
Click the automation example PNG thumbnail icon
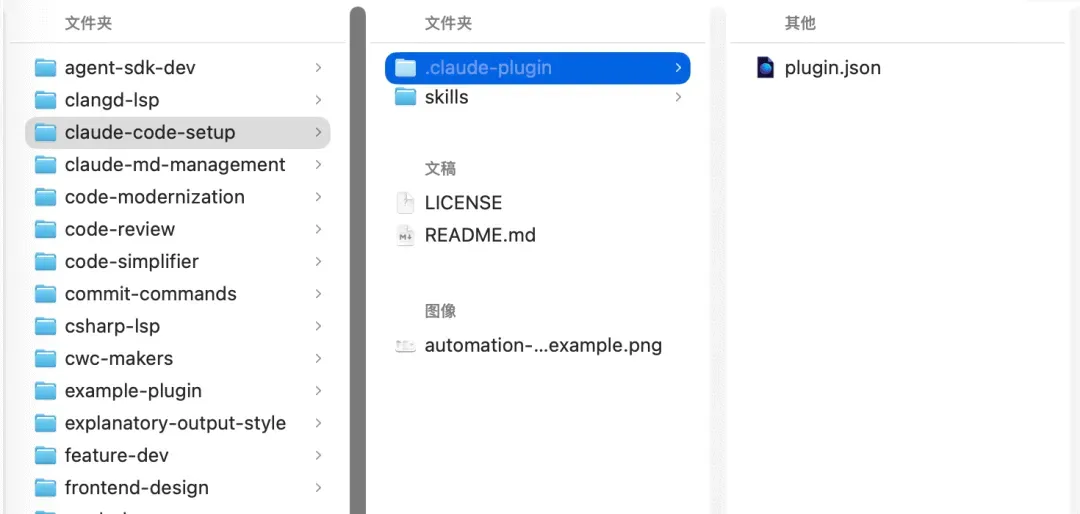point(406,346)
